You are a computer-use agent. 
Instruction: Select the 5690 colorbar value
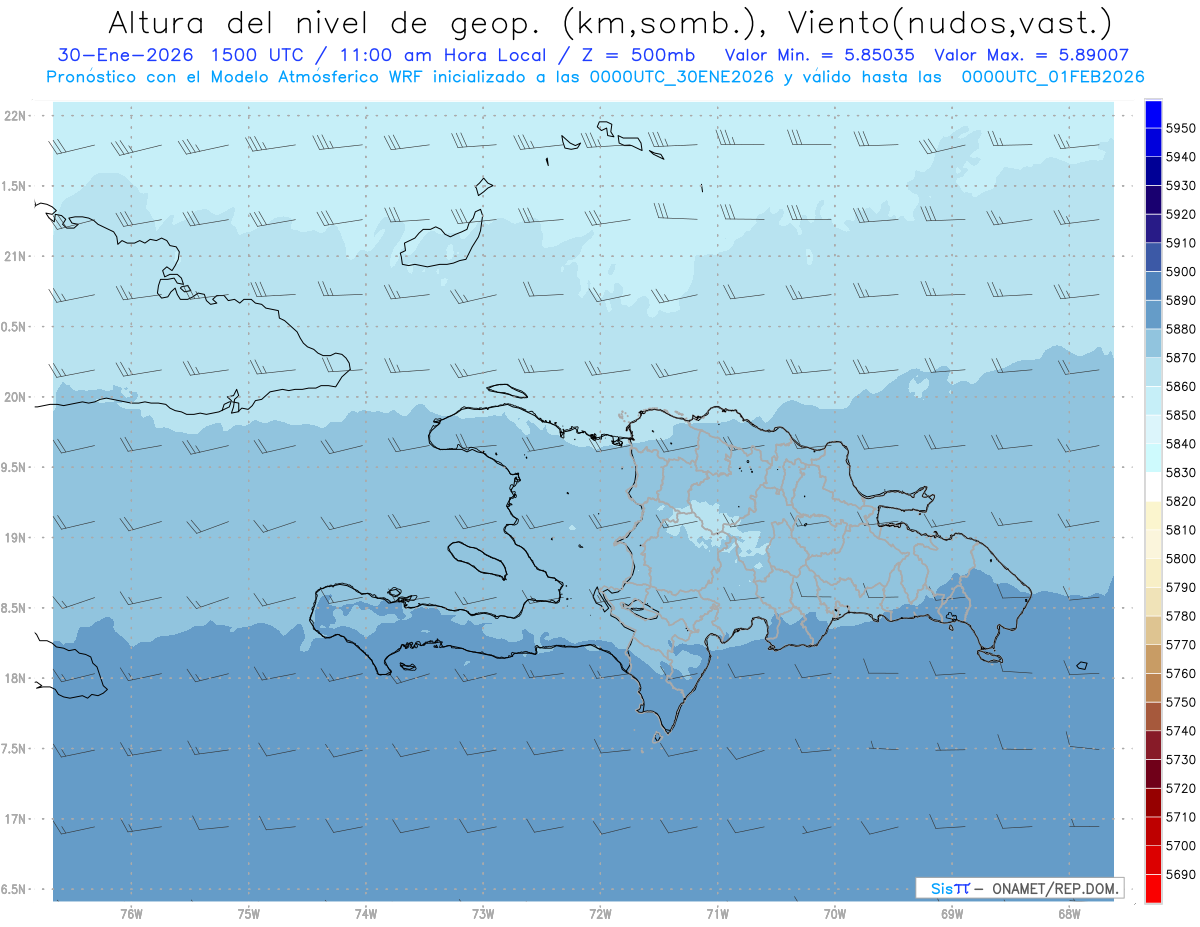1181,873
